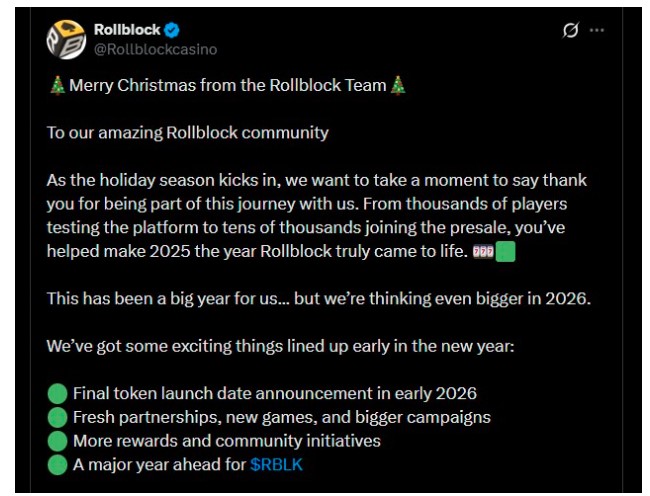This screenshot has height=496, width=650.
Task: Click the Christmas tree emoji before "Merry"
Action: pyautogui.click(x=56, y=86)
